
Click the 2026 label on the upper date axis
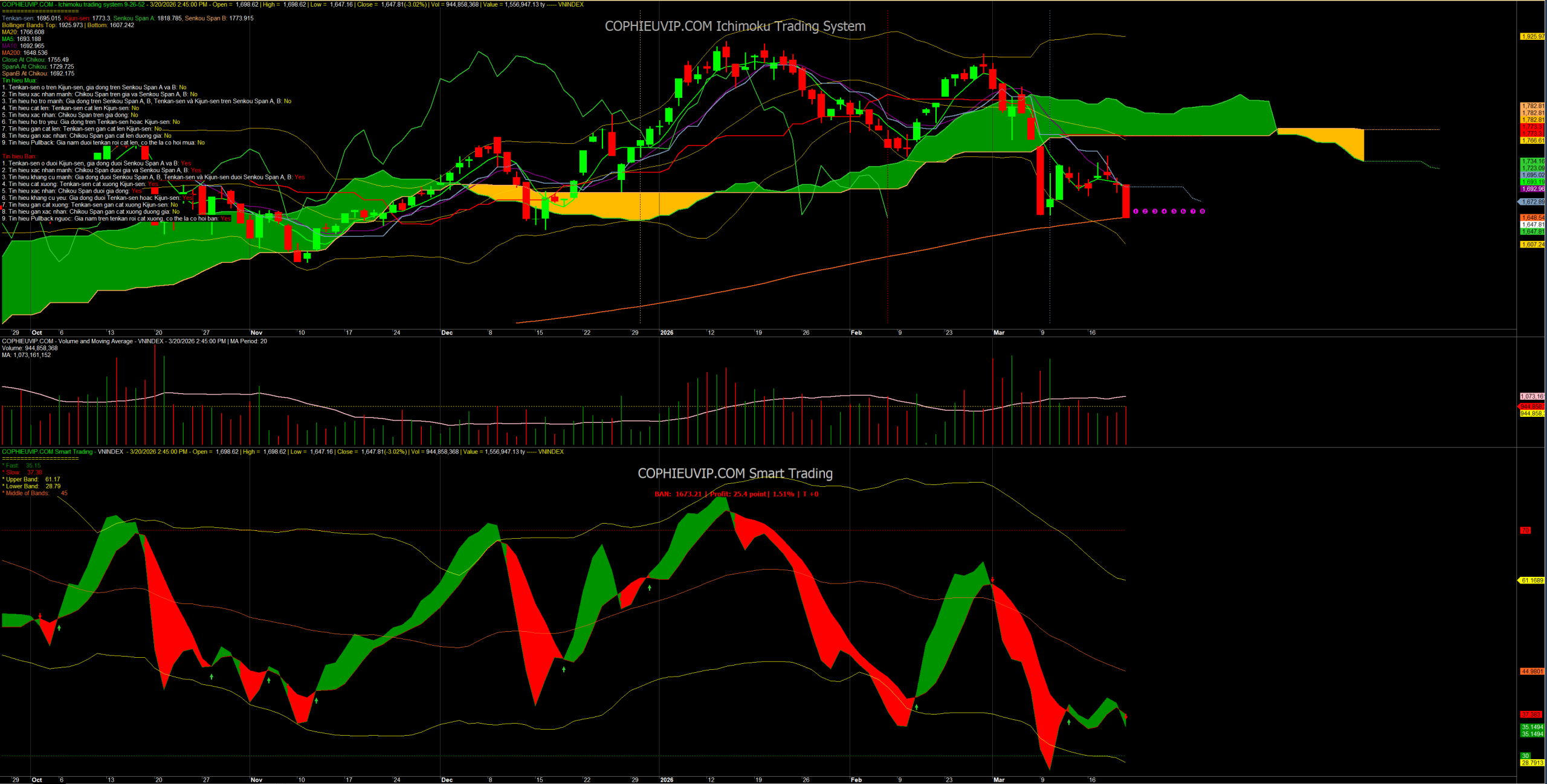coord(667,333)
